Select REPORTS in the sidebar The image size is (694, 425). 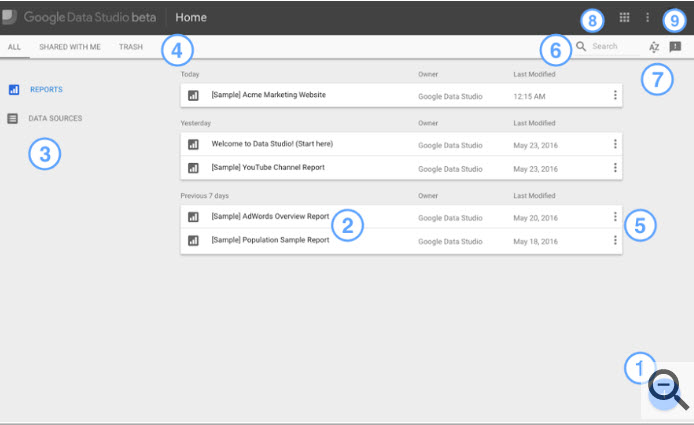coord(46,89)
